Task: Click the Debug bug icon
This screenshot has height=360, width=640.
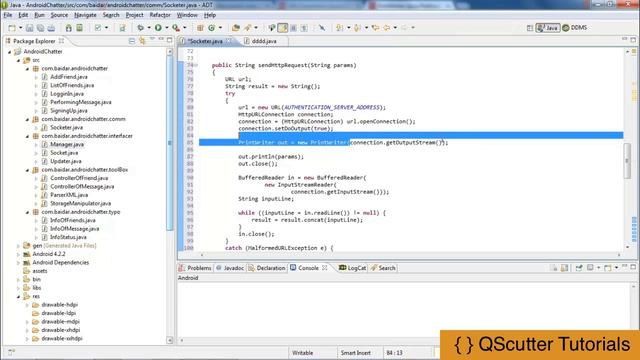Action: [x=140, y=28]
